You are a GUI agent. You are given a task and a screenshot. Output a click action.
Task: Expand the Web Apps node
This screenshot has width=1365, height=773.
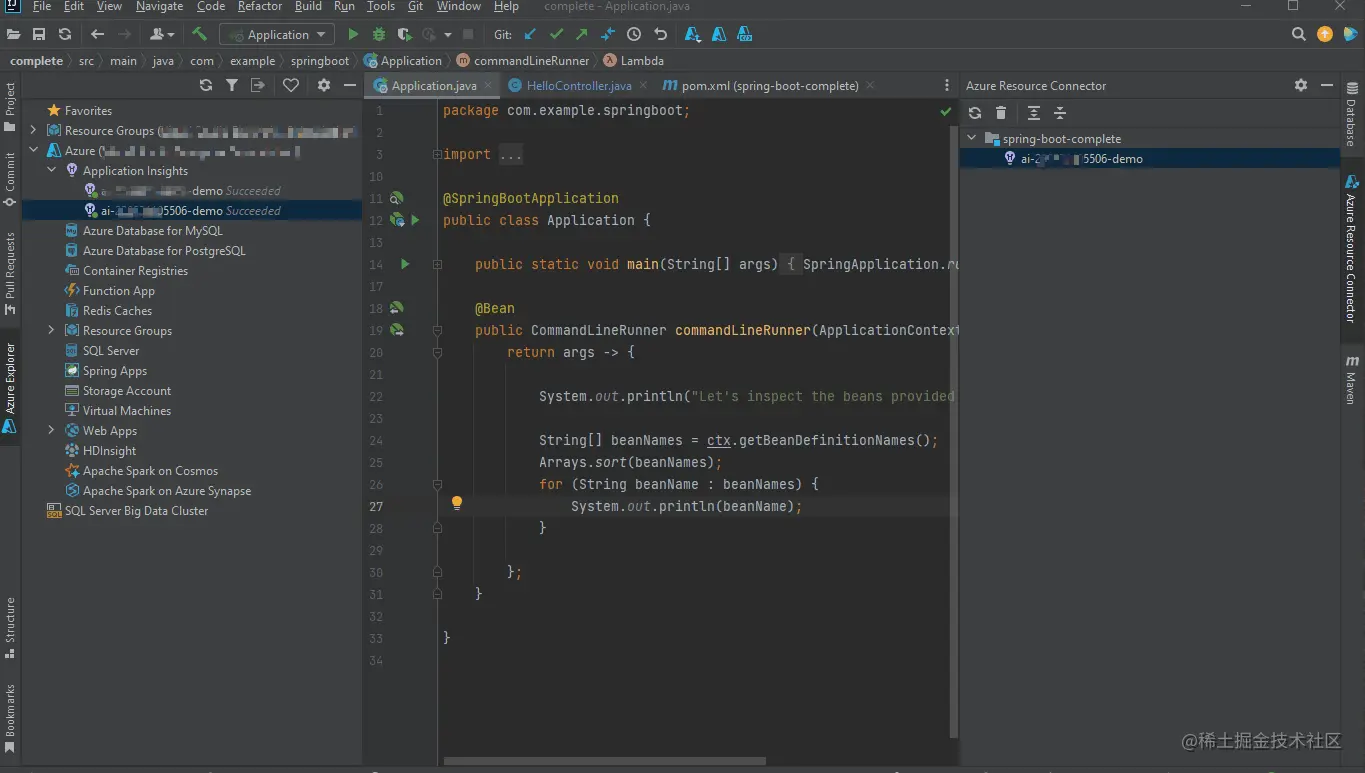pyautogui.click(x=51, y=431)
